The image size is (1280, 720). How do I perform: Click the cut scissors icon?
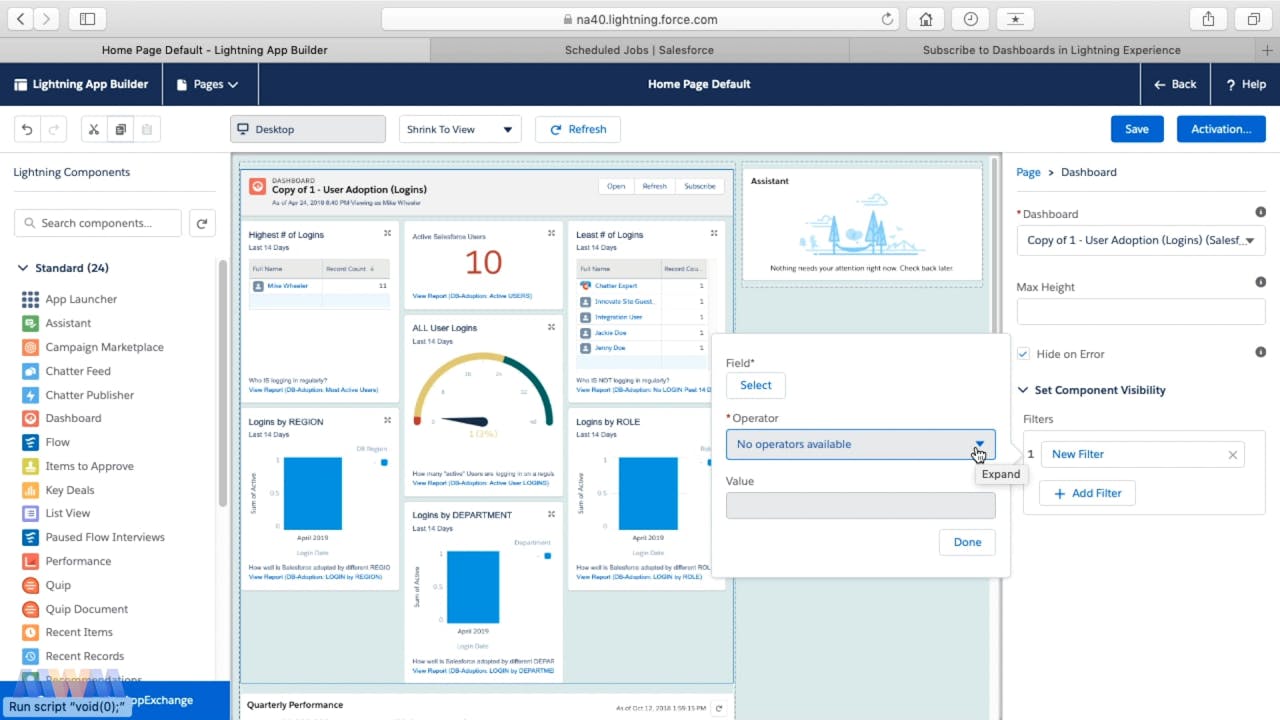93,129
